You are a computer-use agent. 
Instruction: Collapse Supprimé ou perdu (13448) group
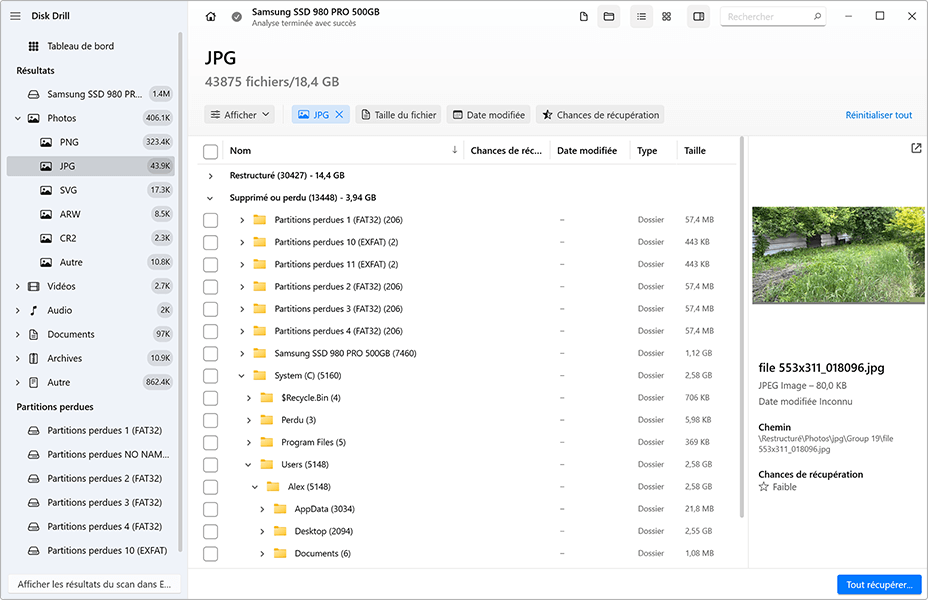coord(210,198)
